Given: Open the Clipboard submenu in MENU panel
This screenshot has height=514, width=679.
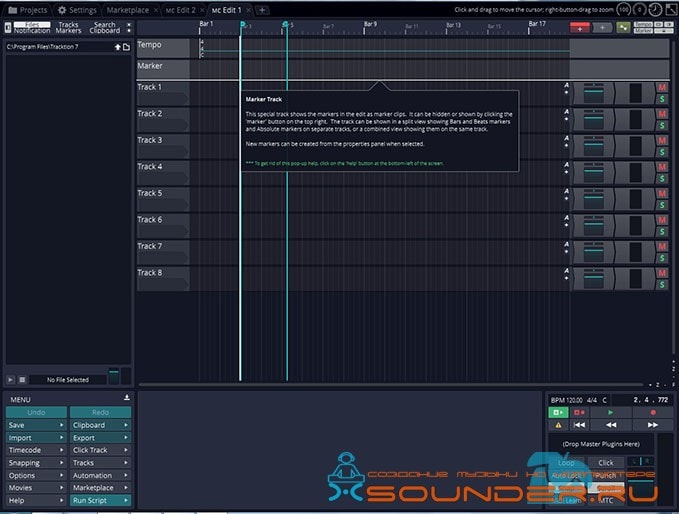Looking at the screenshot, I should click(x=100, y=425).
